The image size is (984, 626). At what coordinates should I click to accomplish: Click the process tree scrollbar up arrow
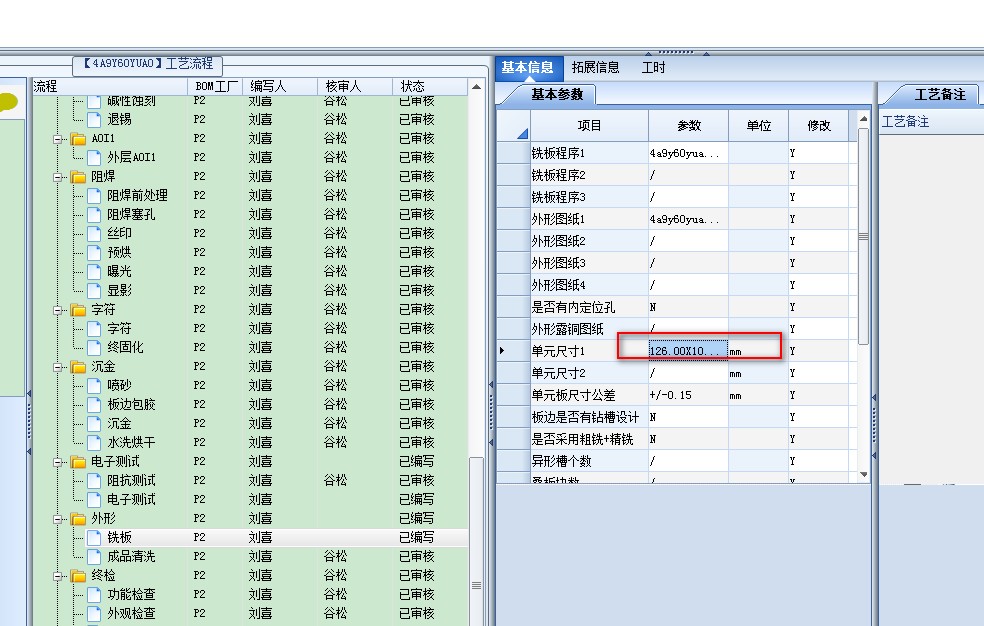pyautogui.click(x=477, y=87)
